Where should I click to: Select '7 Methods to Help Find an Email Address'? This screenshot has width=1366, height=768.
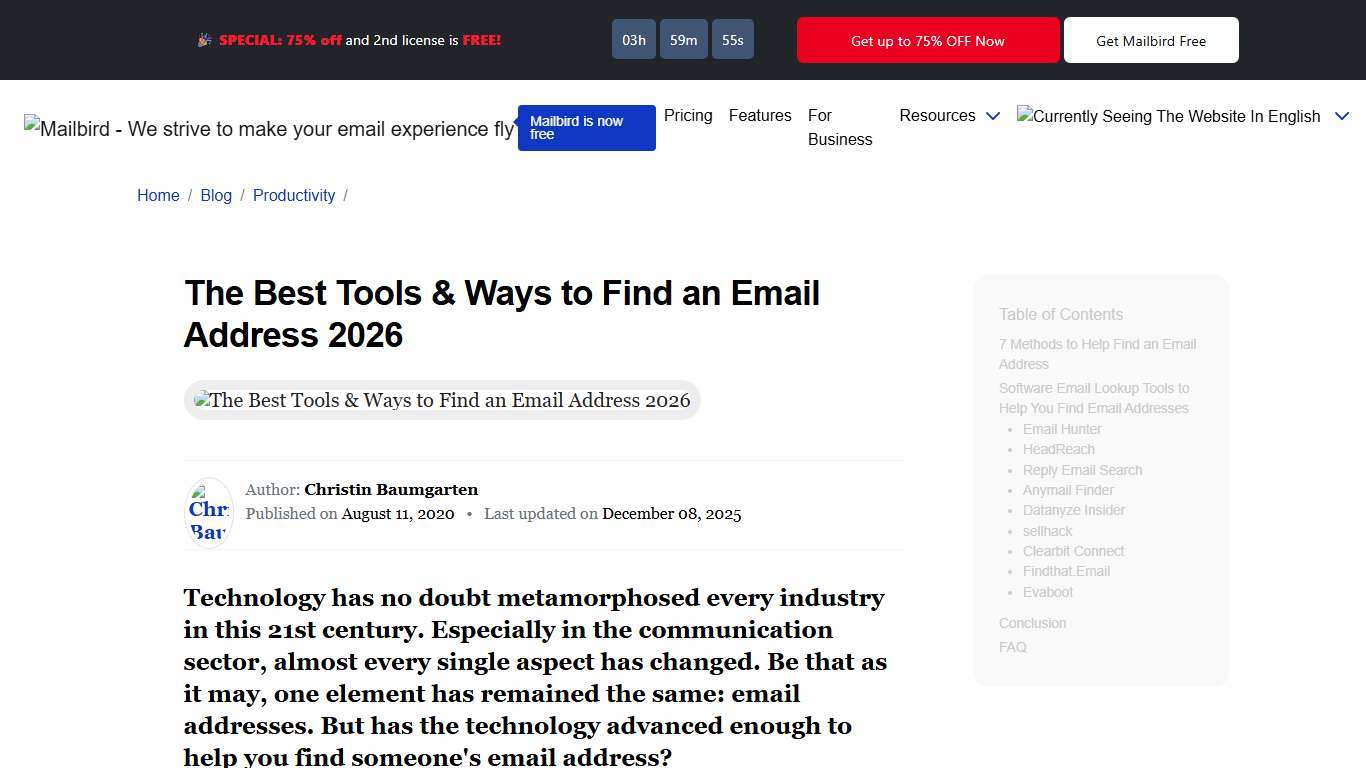coord(1097,354)
